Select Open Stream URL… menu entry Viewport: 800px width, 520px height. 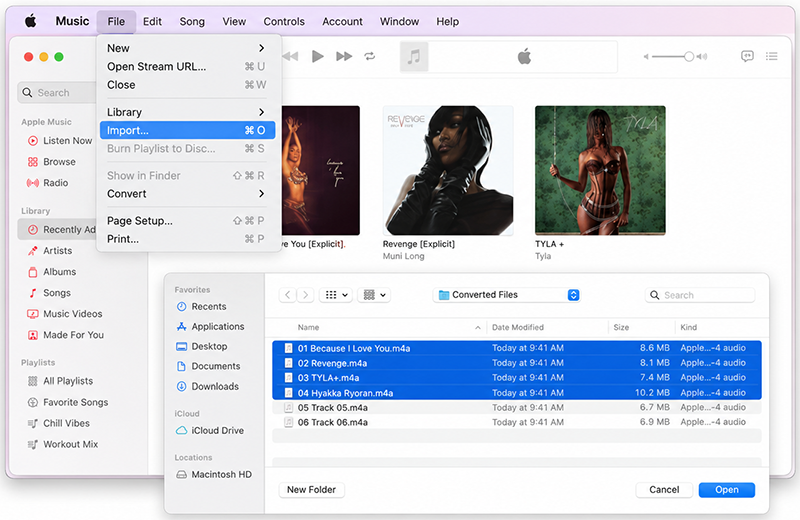coord(187,66)
